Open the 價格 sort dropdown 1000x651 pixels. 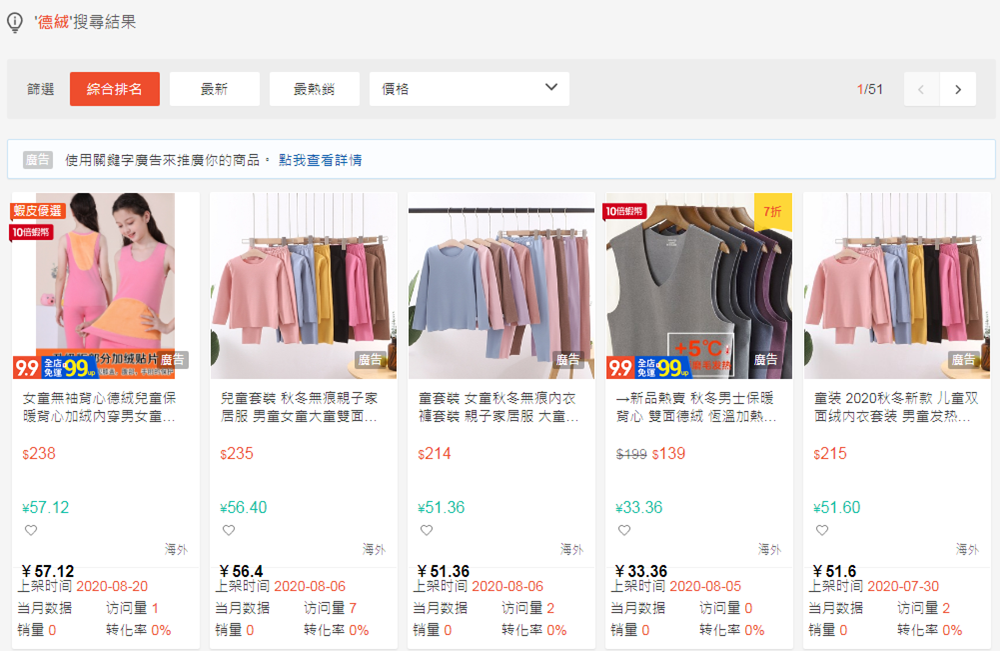[469, 89]
